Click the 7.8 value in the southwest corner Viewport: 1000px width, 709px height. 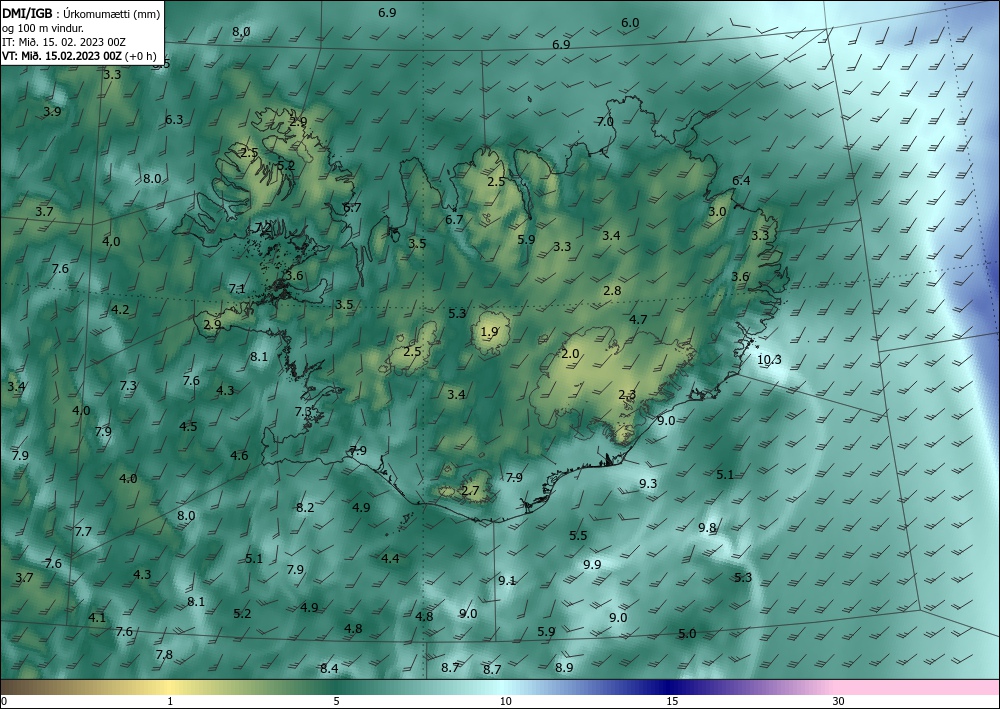[164, 655]
